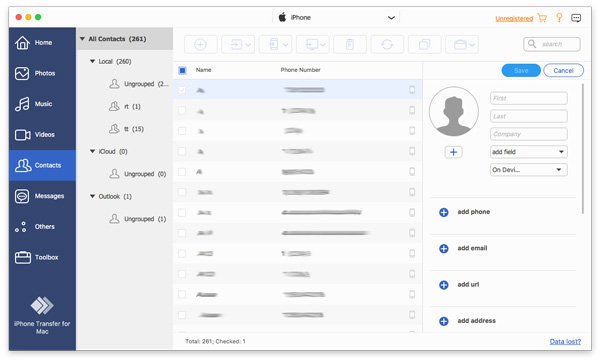Open the Photos section
Viewport: 600px width, 361px height.
point(42,73)
